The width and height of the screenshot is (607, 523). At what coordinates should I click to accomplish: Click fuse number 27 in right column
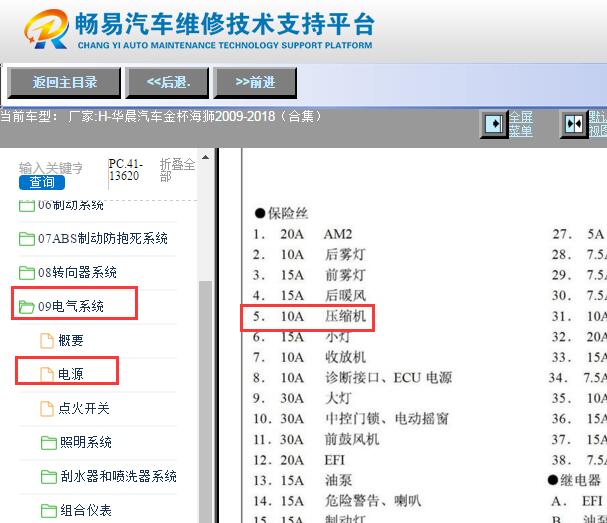(562, 234)
